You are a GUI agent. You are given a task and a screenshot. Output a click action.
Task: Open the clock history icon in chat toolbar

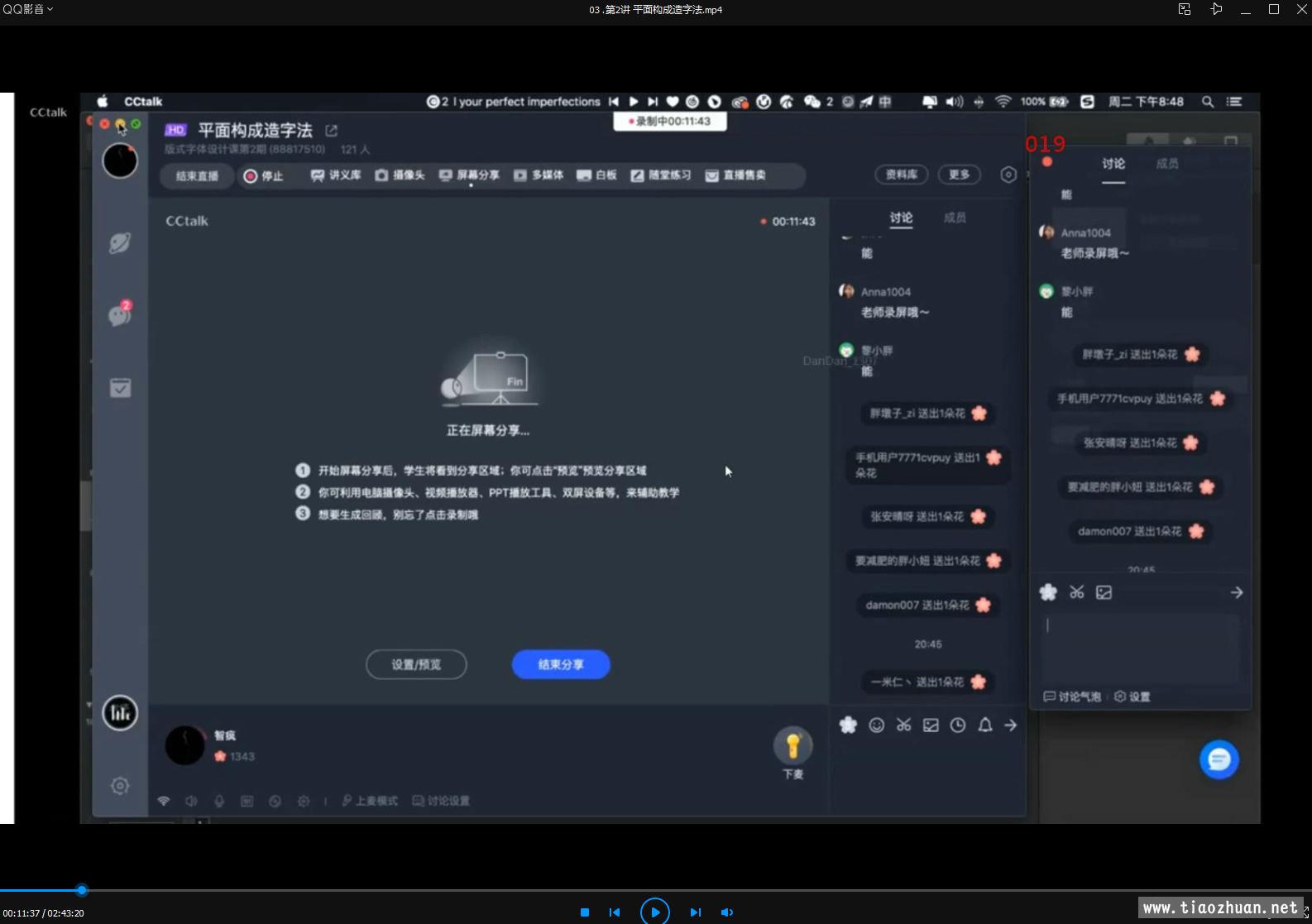958,725
